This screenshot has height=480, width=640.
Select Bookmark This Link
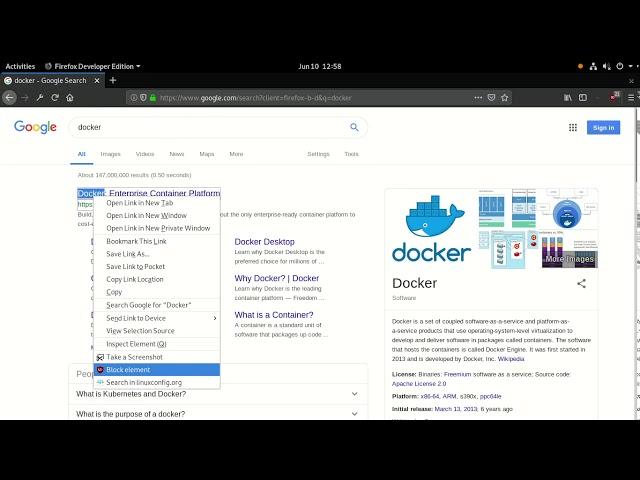point(157,241)
